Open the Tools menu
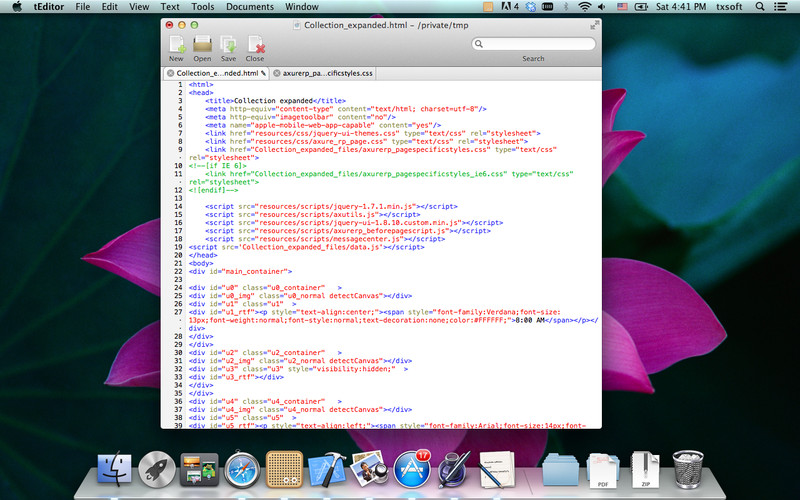 pyautogui.click(x=203, y=7)
